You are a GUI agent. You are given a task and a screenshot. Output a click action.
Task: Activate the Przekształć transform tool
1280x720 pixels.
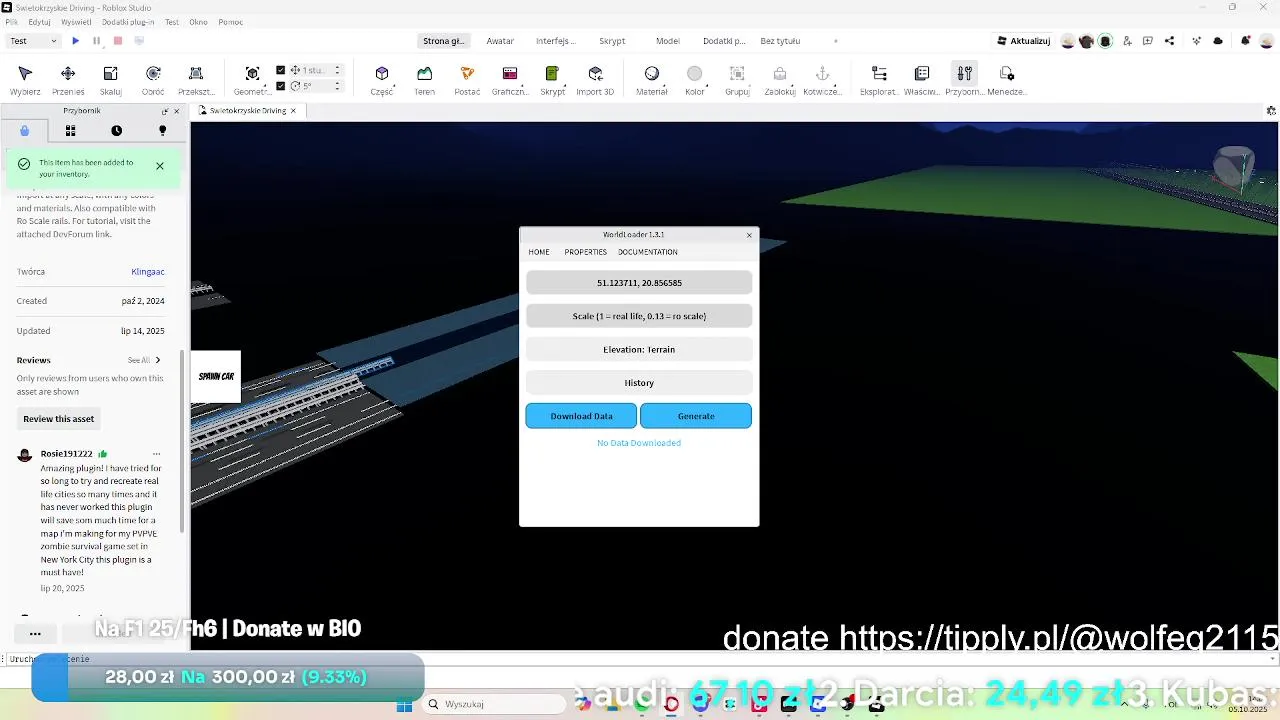click(196, 80)
